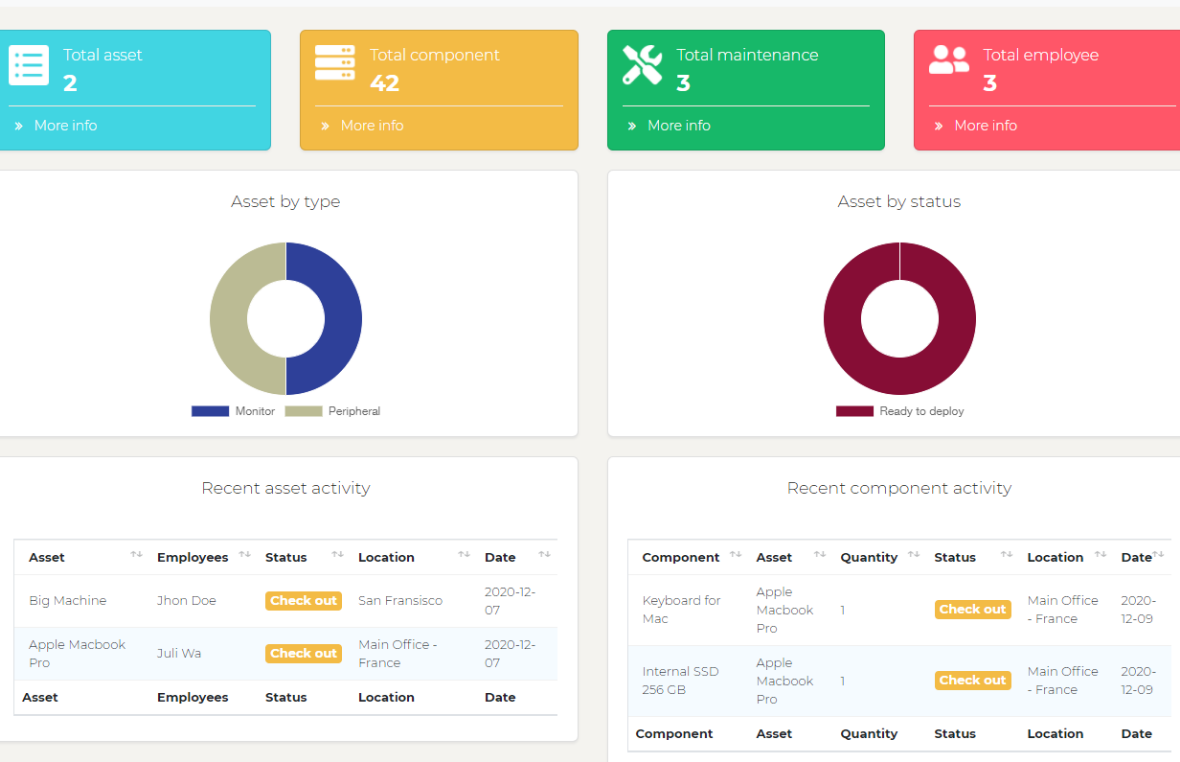Open More info under Total maintenance
This screenshot has height=762, width=1180.
tap(678, 125)
